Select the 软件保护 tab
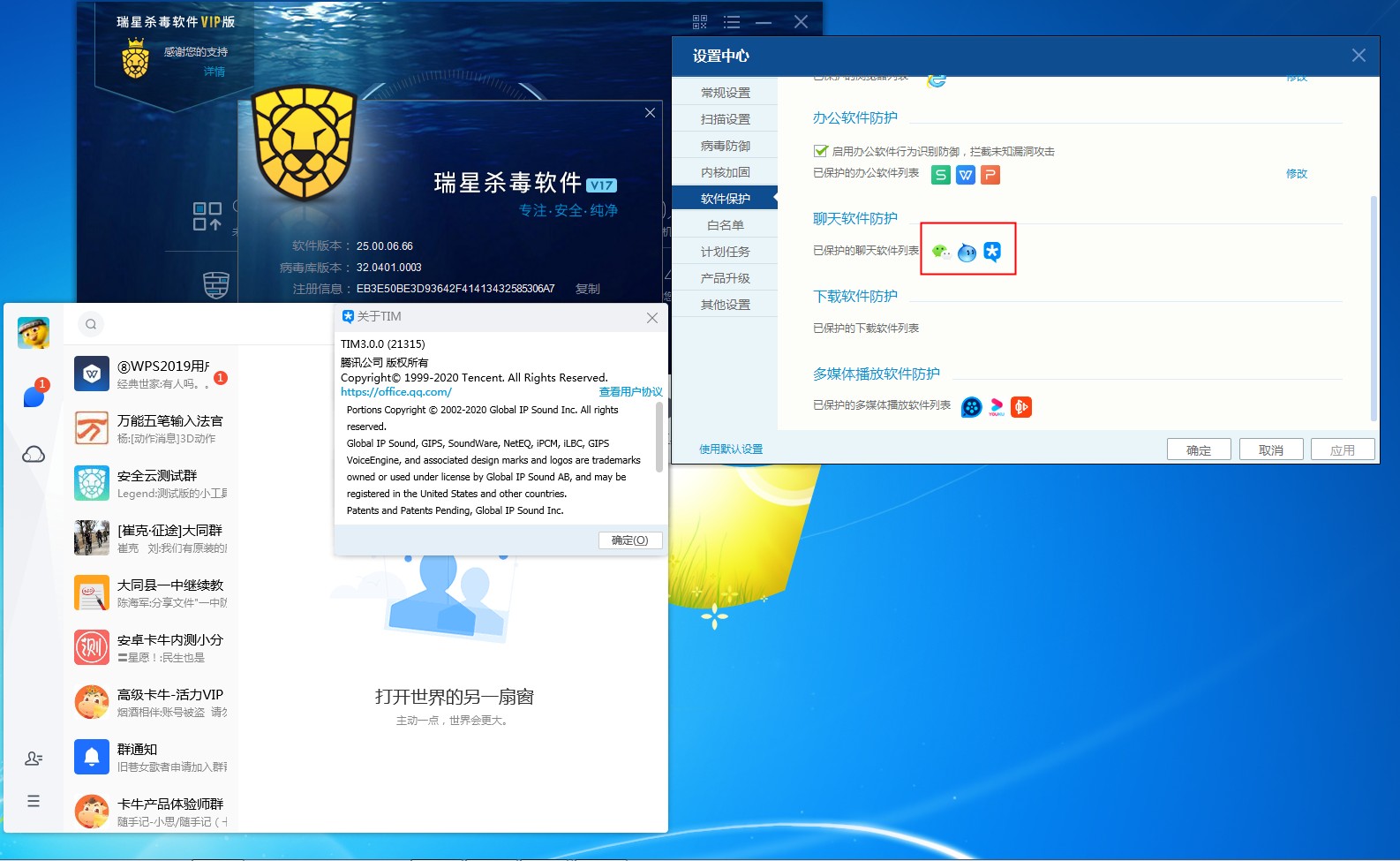 tap(725, 199)
